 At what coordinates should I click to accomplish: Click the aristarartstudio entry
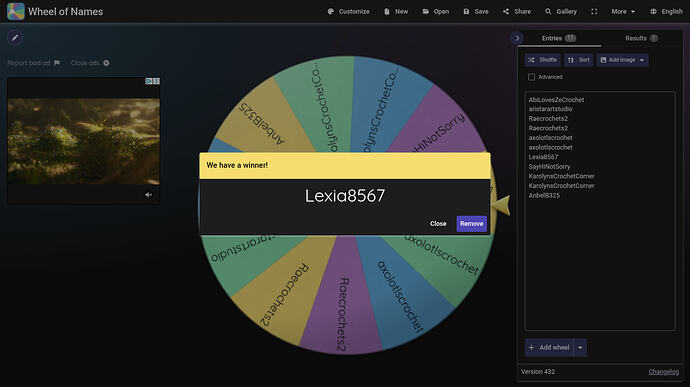pos(550,109)
